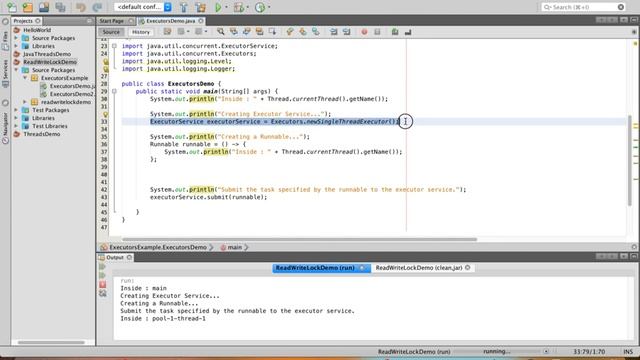The image size is (640, 360).
Task: Click the editor horizontal scrollbar
Action: click(299, 240)
